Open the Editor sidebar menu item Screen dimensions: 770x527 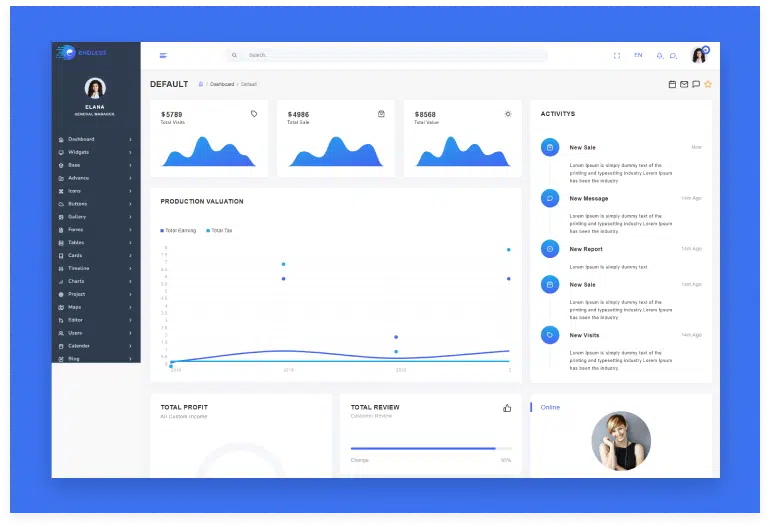click(96, 320)
